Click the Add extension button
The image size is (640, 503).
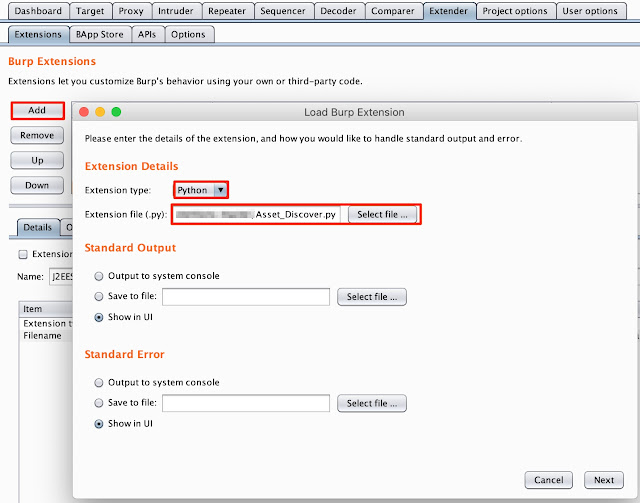coord(37,110)
